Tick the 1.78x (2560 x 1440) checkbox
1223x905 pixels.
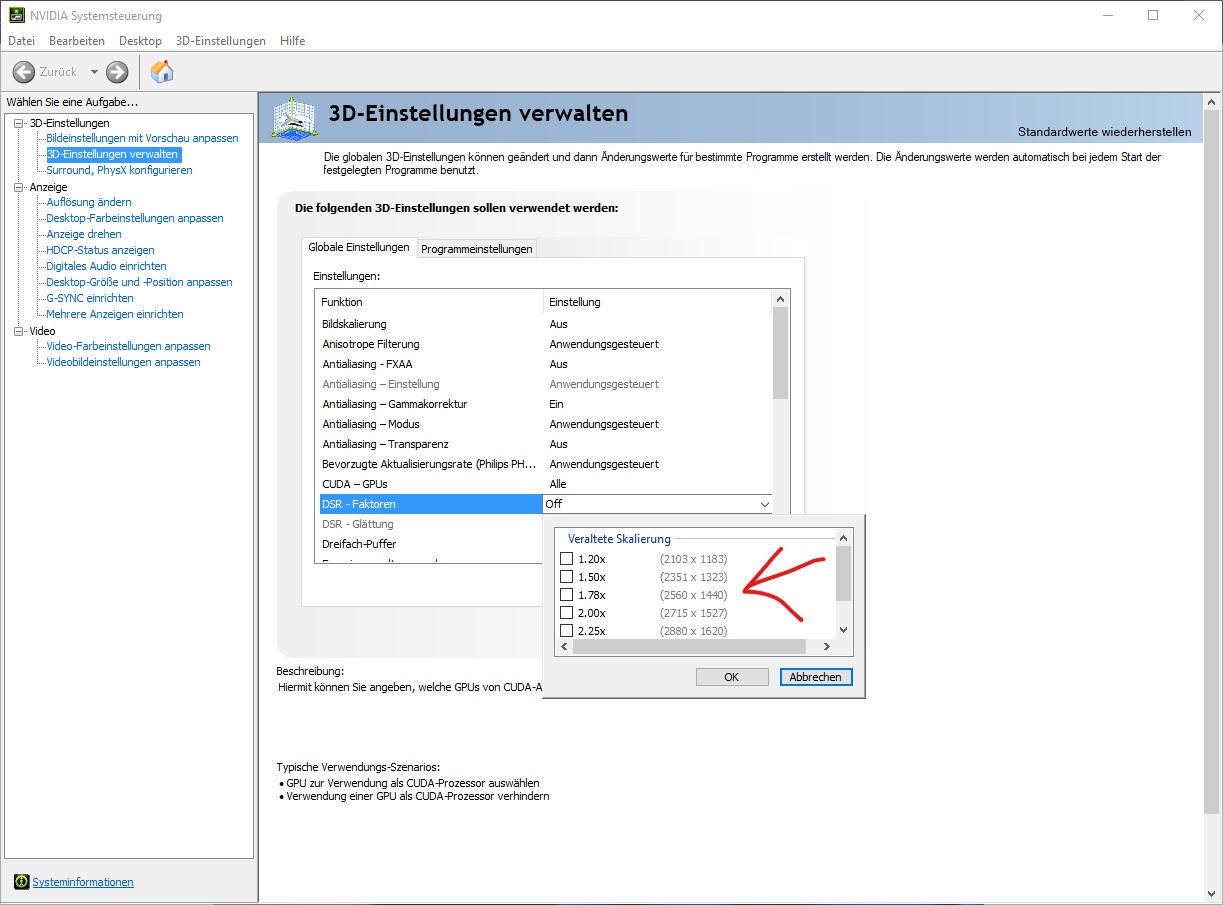(x=567, y=595)
